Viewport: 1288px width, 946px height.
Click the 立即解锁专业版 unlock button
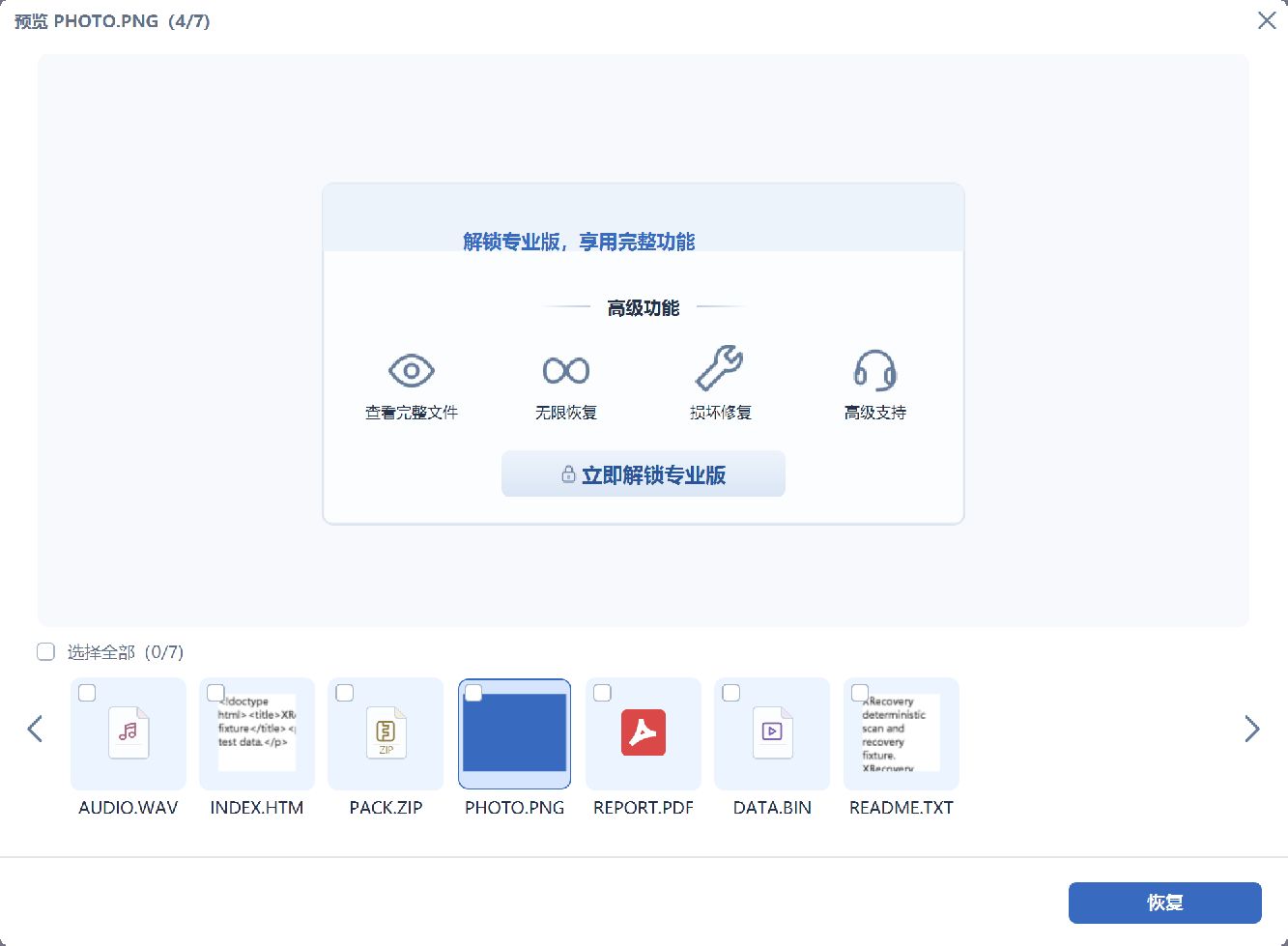coord(644,474)
